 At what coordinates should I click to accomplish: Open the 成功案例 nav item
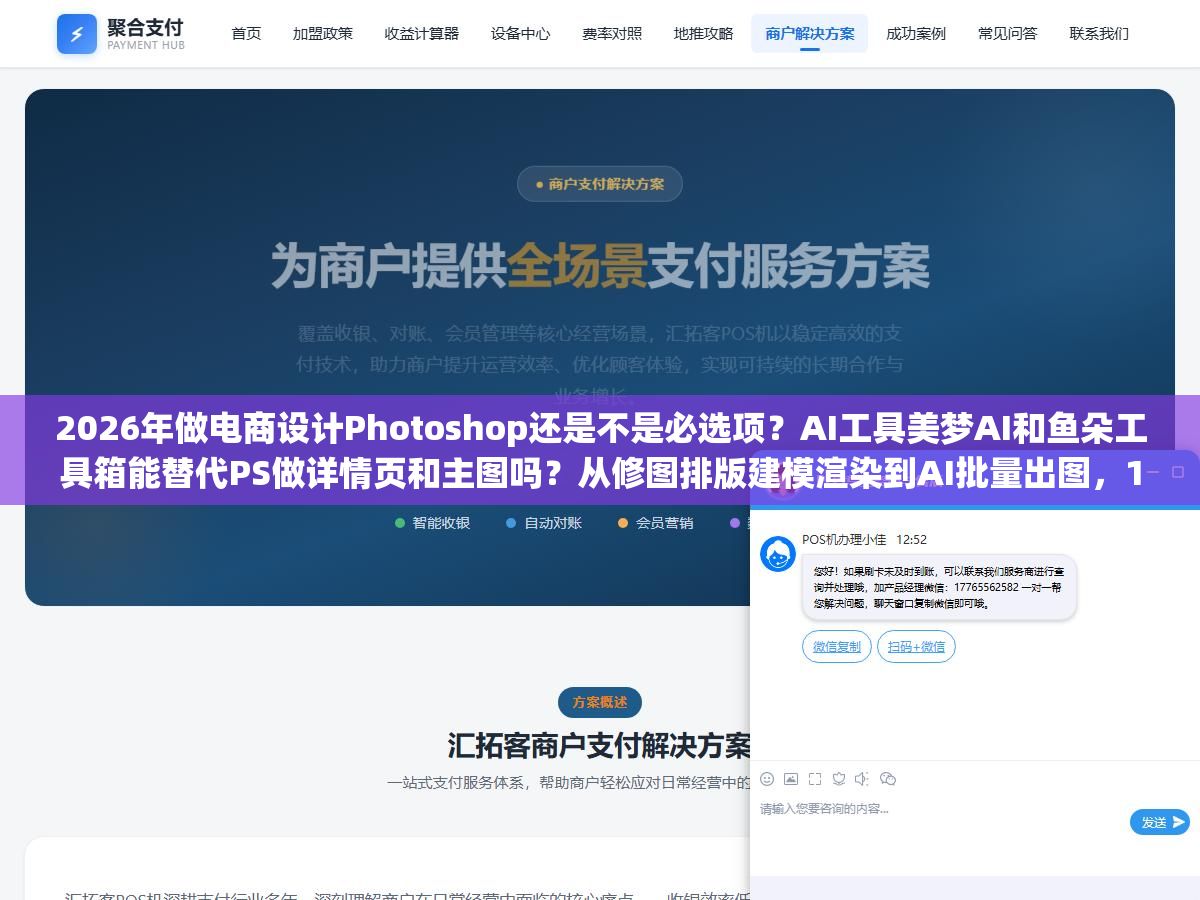916,33
